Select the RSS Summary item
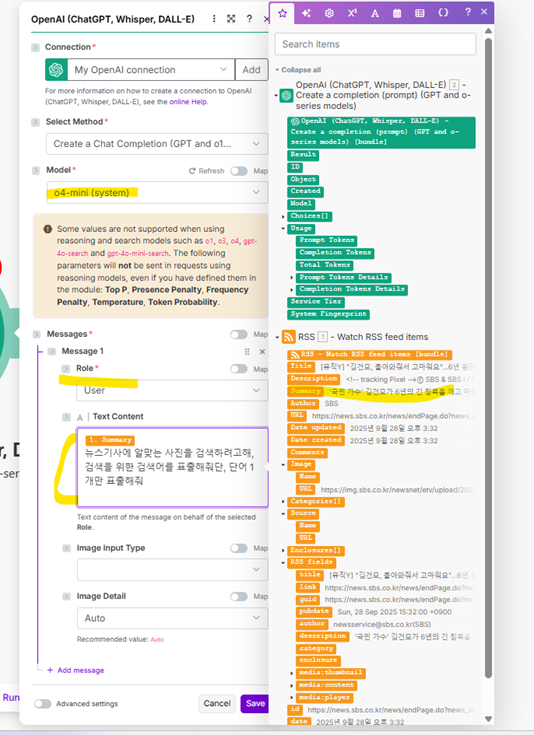Image resolution: width=534 pixels, height=735 pixels. tap(305, 391)
